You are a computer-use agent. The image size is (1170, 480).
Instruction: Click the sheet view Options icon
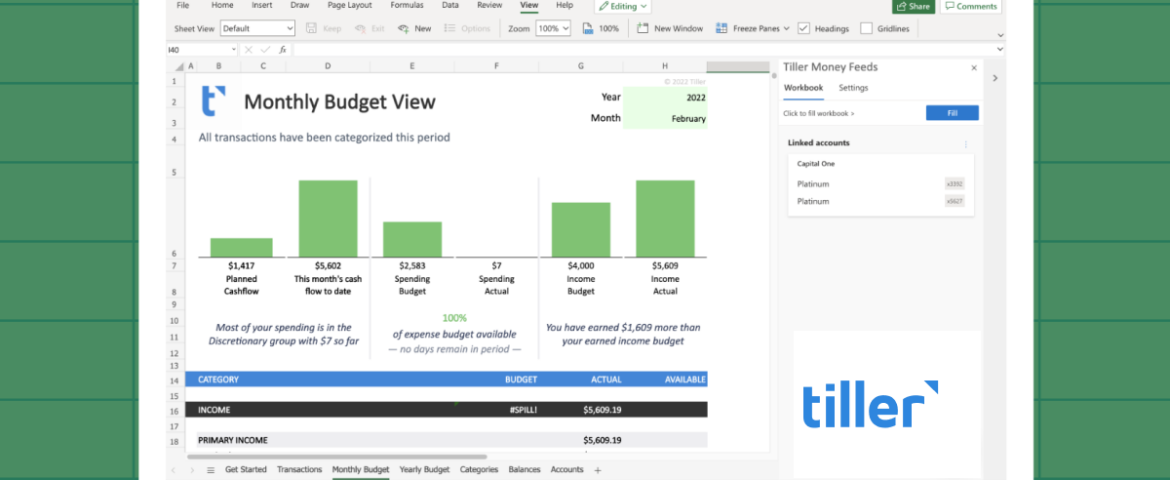pos(450,28)
